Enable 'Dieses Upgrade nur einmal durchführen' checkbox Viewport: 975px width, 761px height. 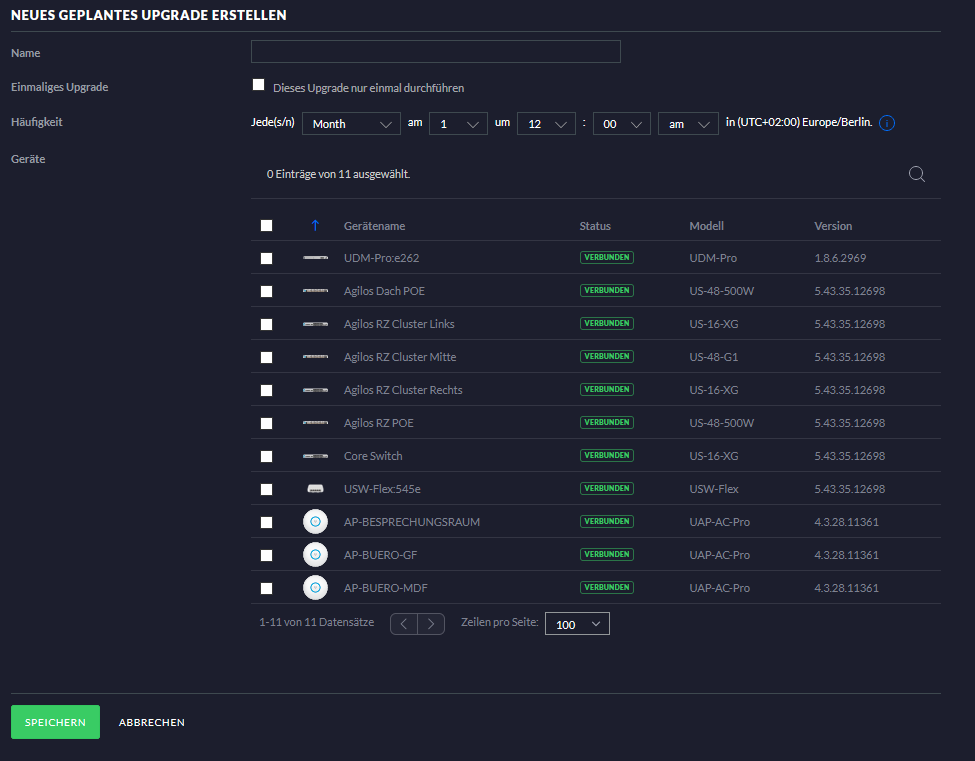pyautogui.click(x=259, y=85)
